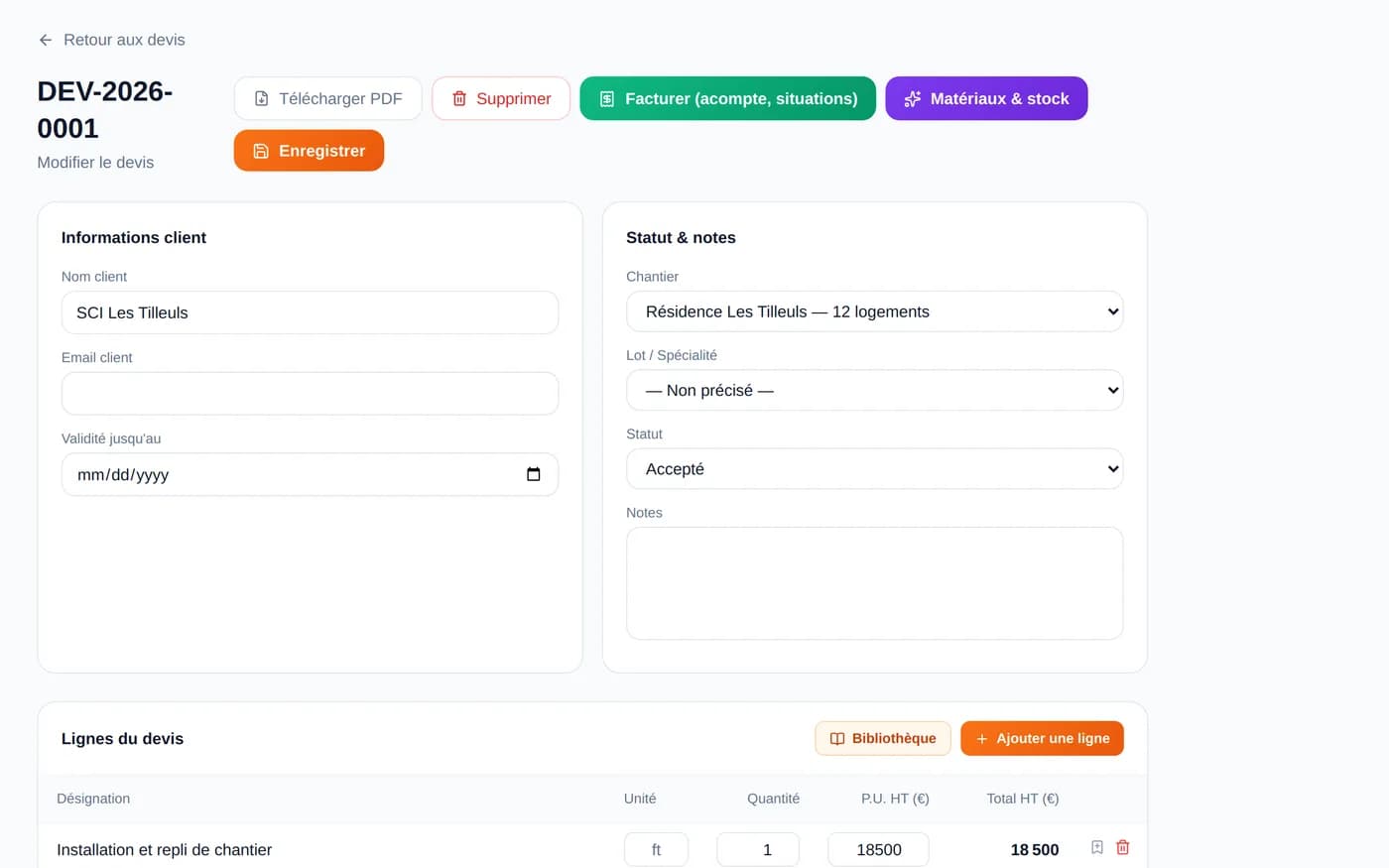The height and width of the screenshot is (868, 1389).
Task: Click inside the Notes text area
Action: tap(874, 583)
